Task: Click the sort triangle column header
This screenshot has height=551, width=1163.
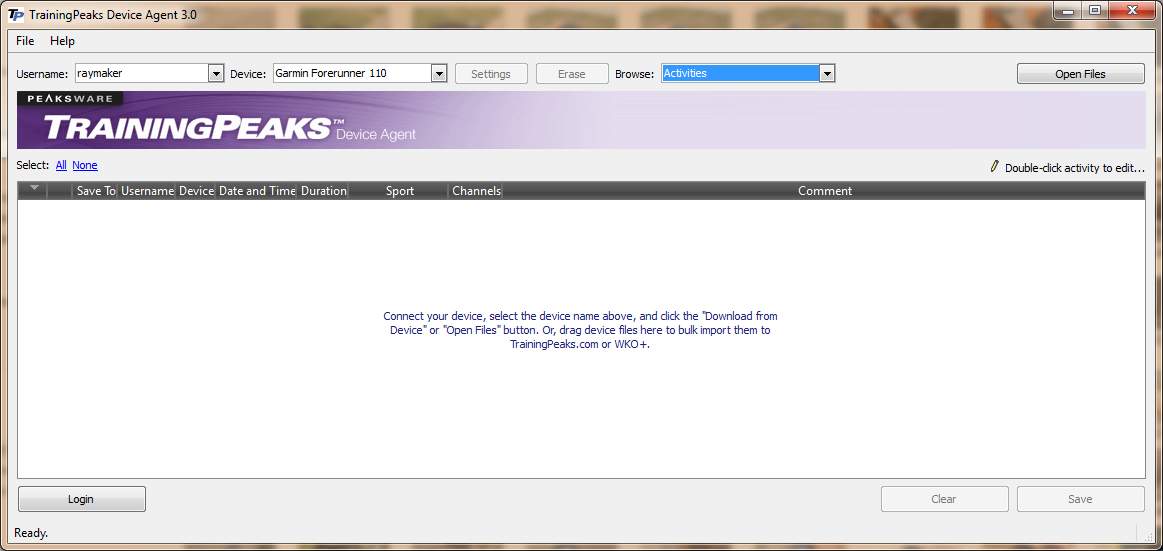Action: click(x=33, y=191)
